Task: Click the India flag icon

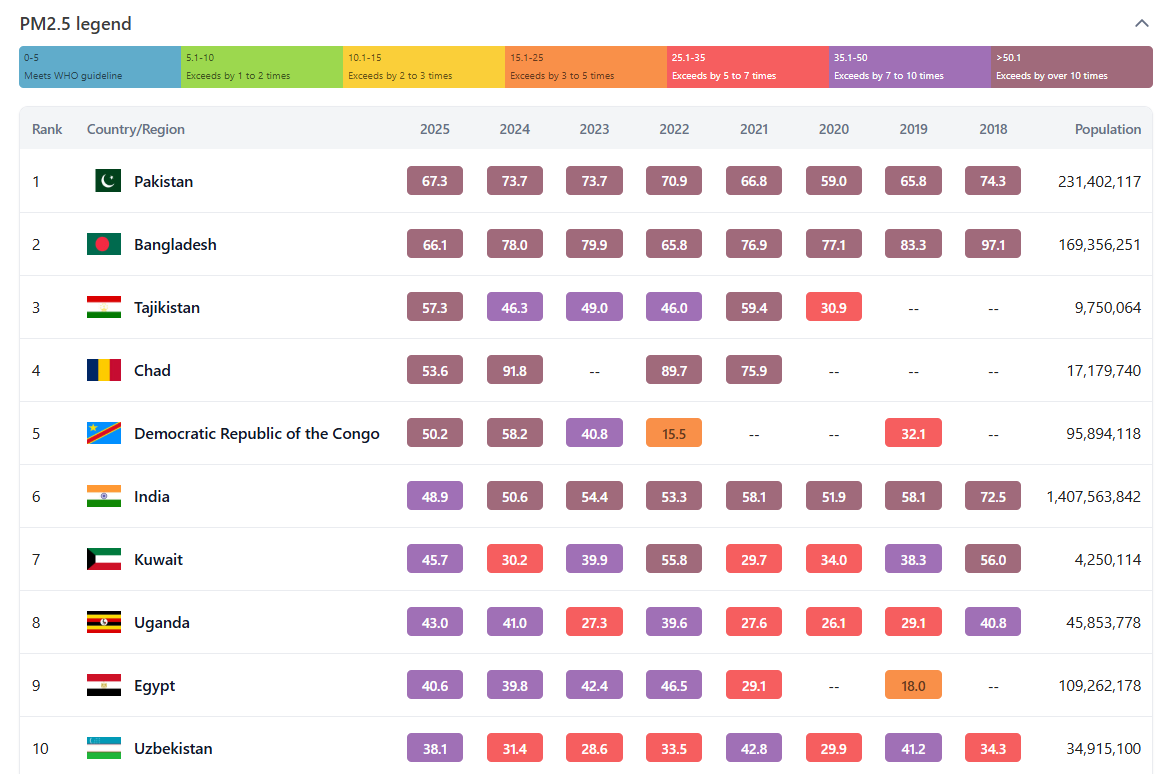Action: click(104, 496)
